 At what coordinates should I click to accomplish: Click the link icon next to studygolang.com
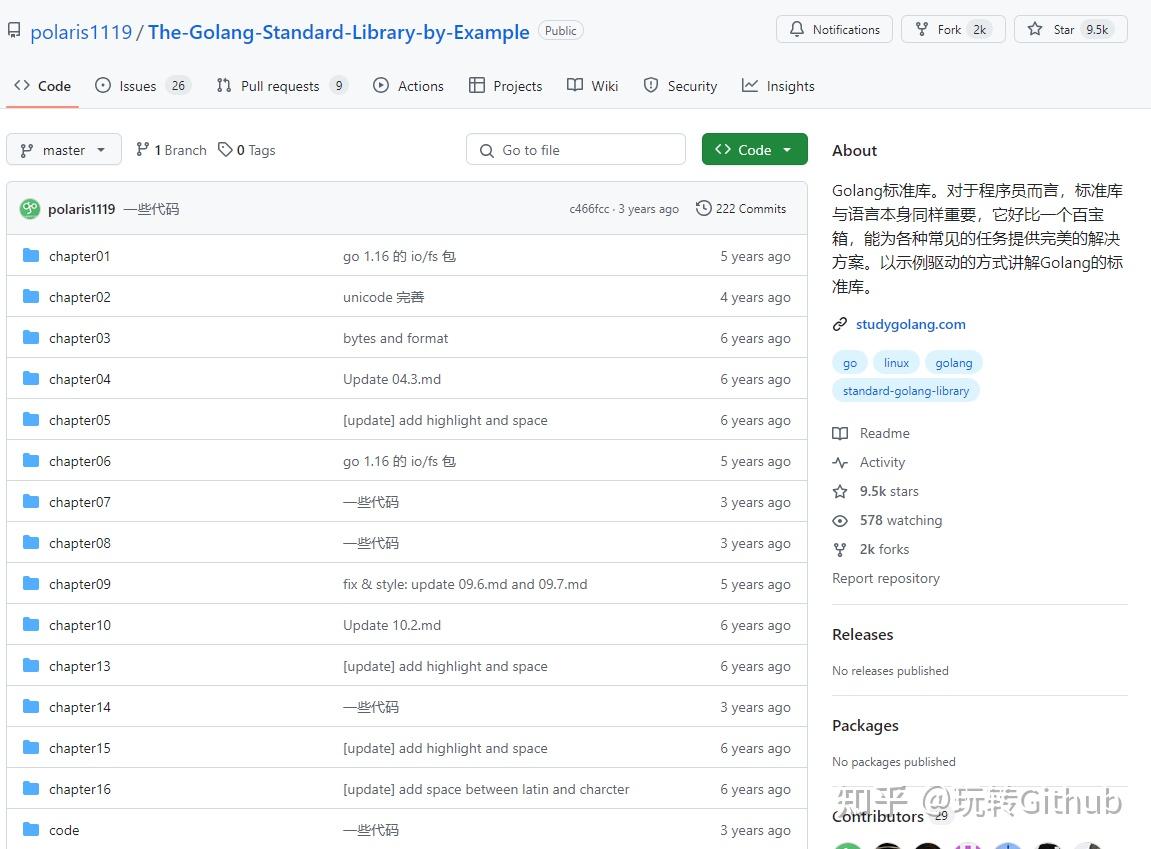tap(839, 324)
